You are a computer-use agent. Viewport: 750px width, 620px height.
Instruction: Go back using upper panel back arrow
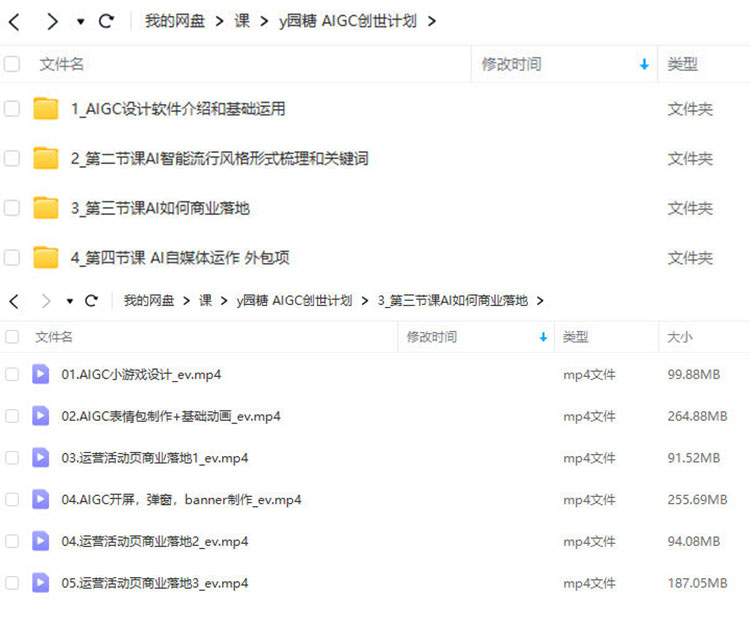tap(14, 22)
